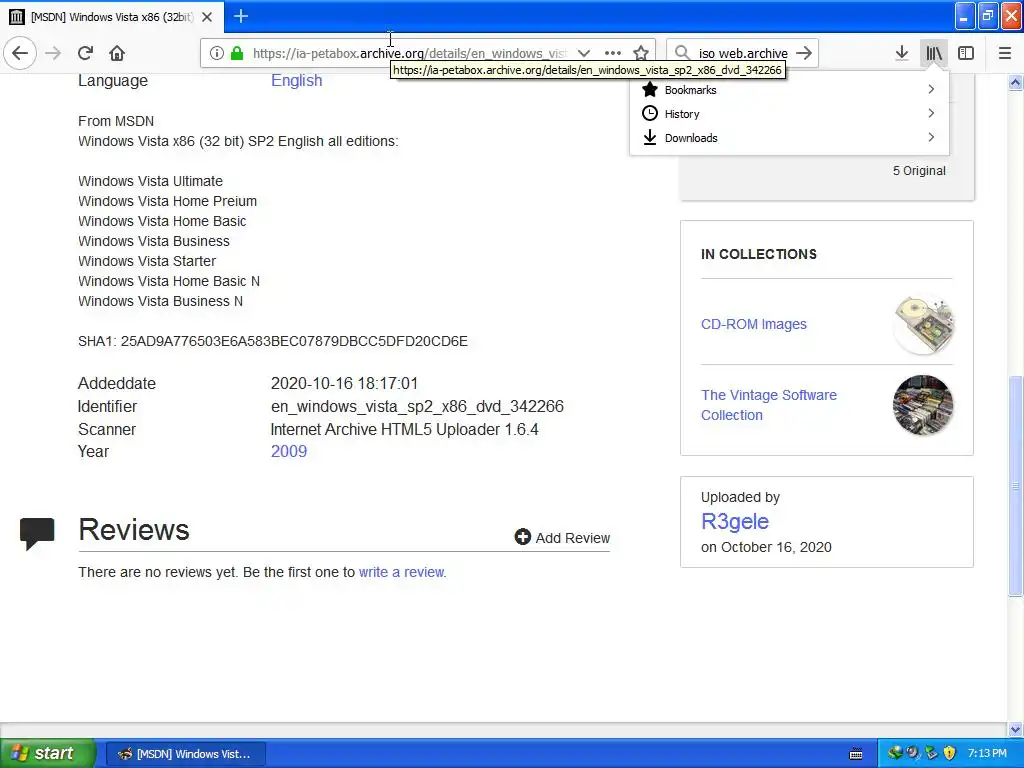Click the forward navigation arrow
The image size is (1024, 768).
pyautogui.click(x=53, y=53)
